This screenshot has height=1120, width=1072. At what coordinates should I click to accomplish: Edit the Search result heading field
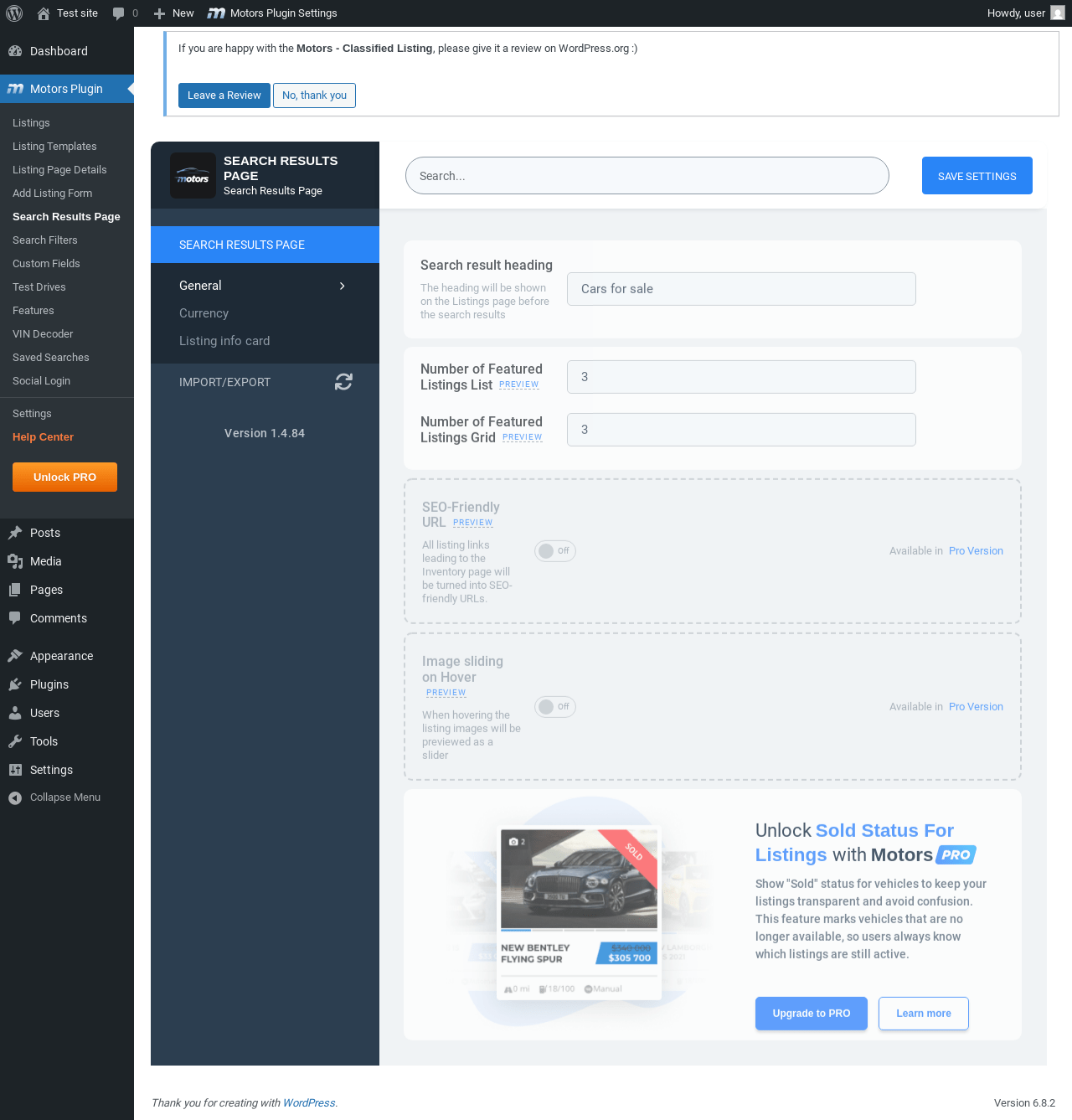(741, 289)
